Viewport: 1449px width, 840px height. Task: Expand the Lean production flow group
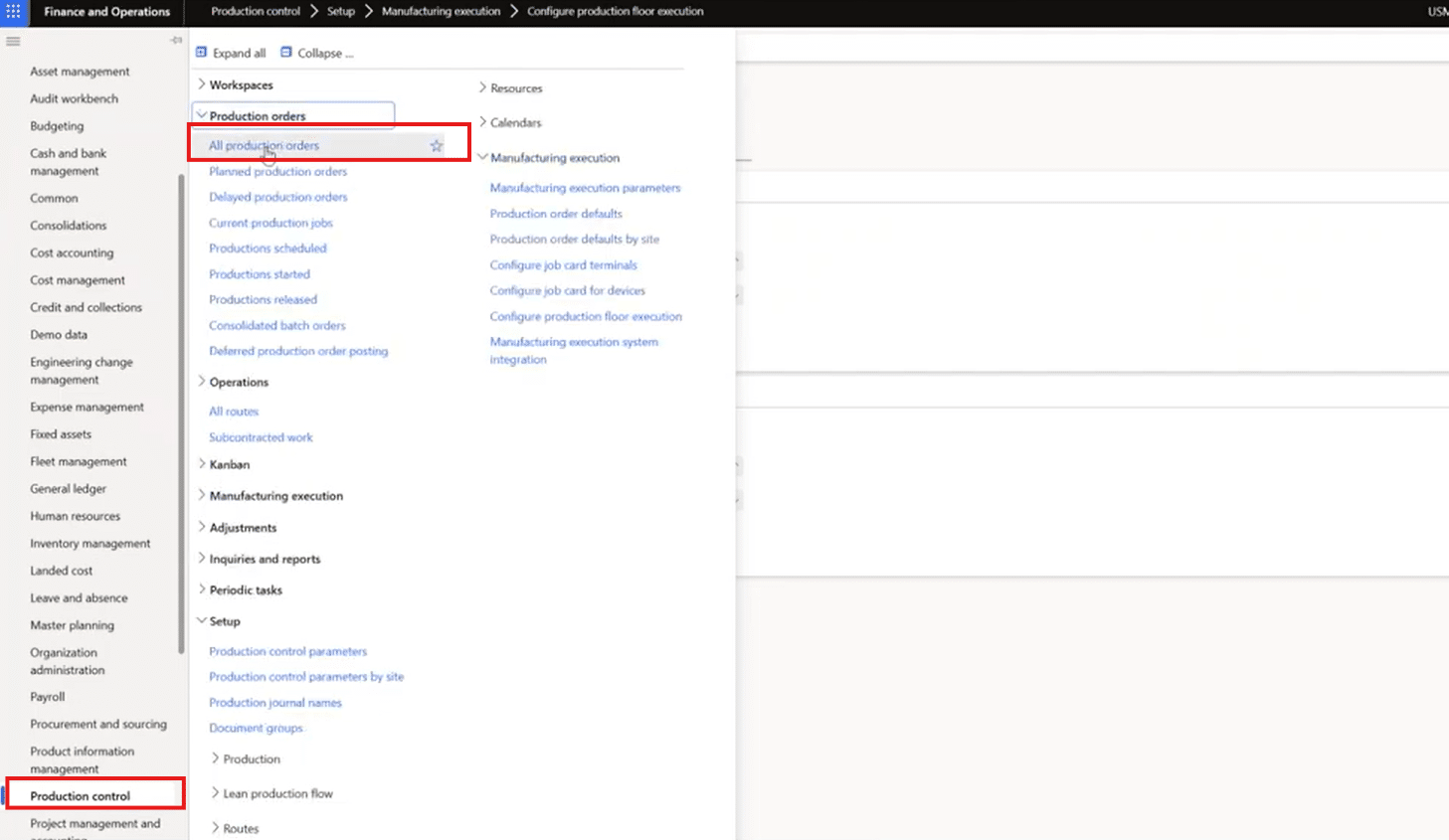pyautogui.click(x=216, y=793)
